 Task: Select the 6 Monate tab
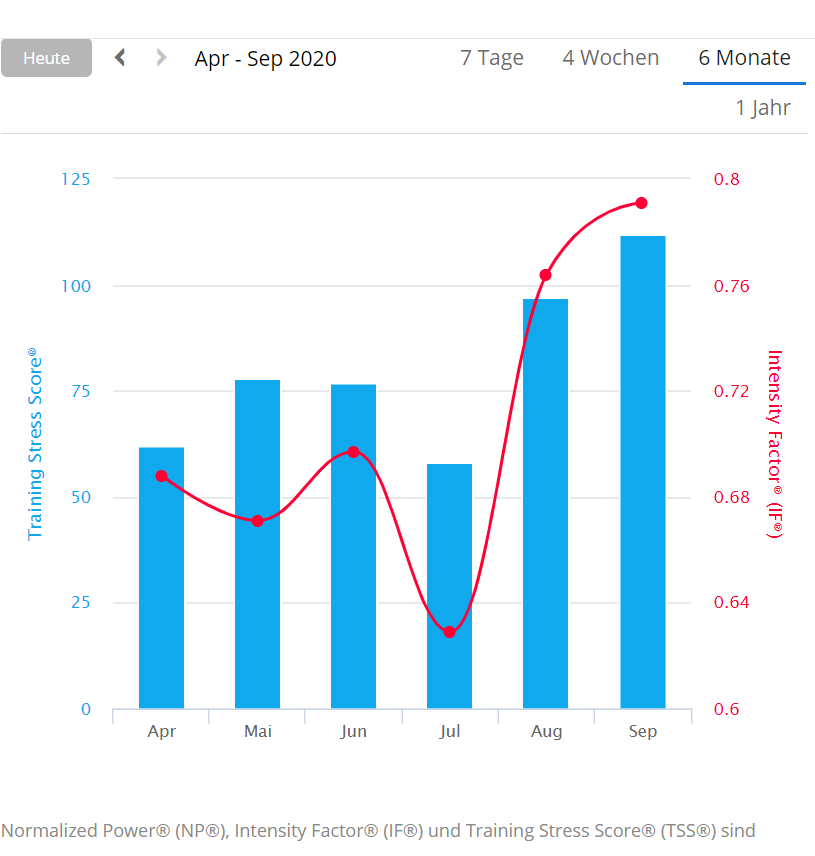point(744,58)
